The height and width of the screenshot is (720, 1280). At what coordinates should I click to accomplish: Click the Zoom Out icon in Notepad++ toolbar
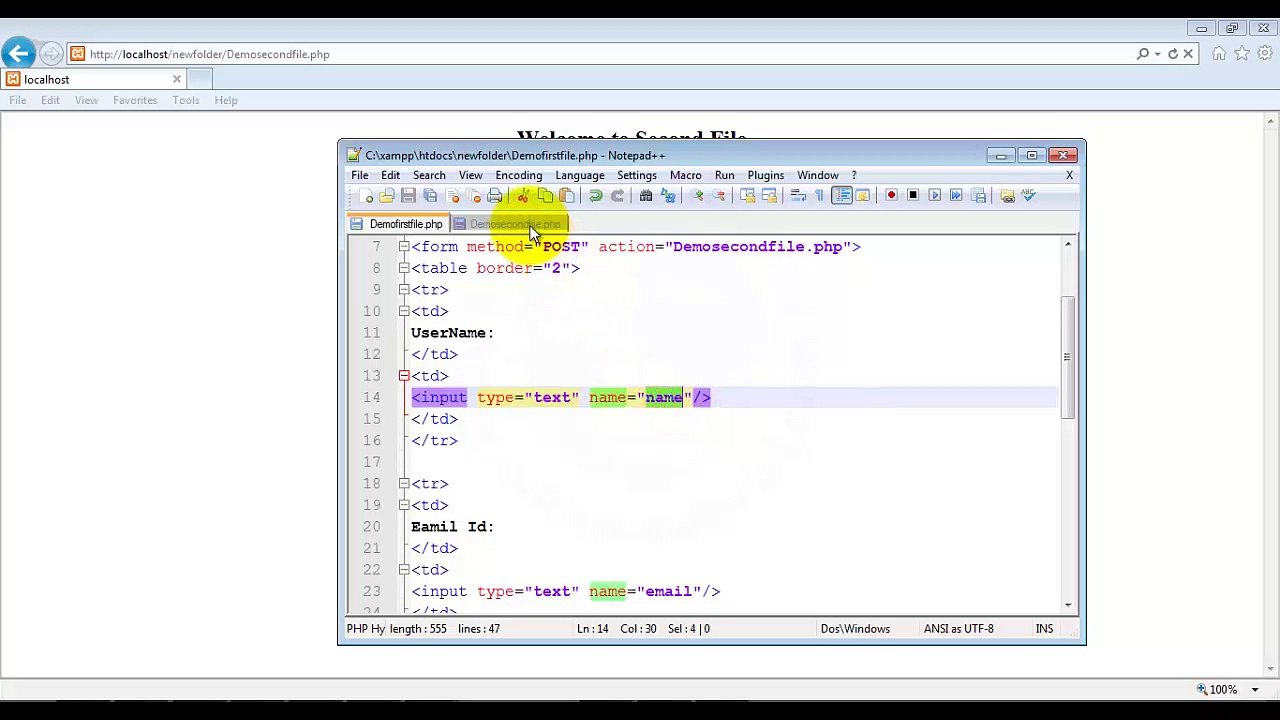click(x=719, y=196)
